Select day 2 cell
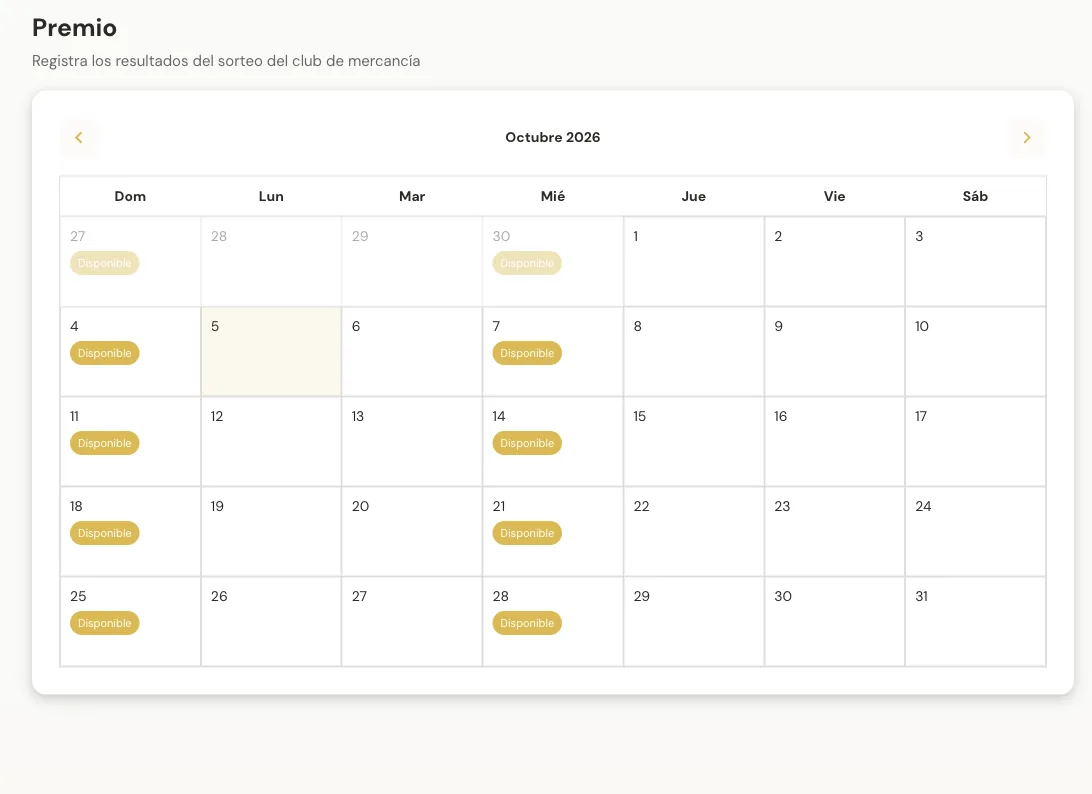Image resolution: width=1092 pixels, height=794 pixels. pyautogui.click(x=834, y=261)
